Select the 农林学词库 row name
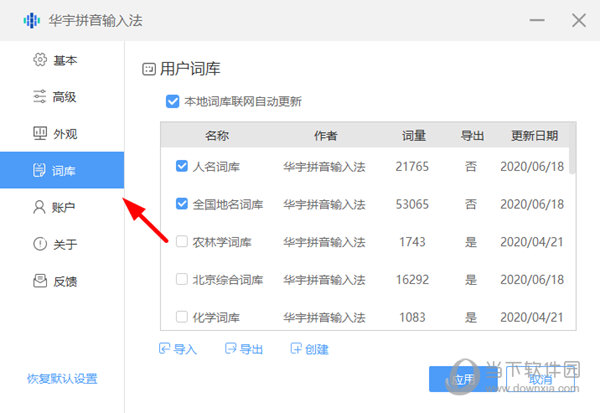Screen dimensions: 600x413 pos(222,242)
